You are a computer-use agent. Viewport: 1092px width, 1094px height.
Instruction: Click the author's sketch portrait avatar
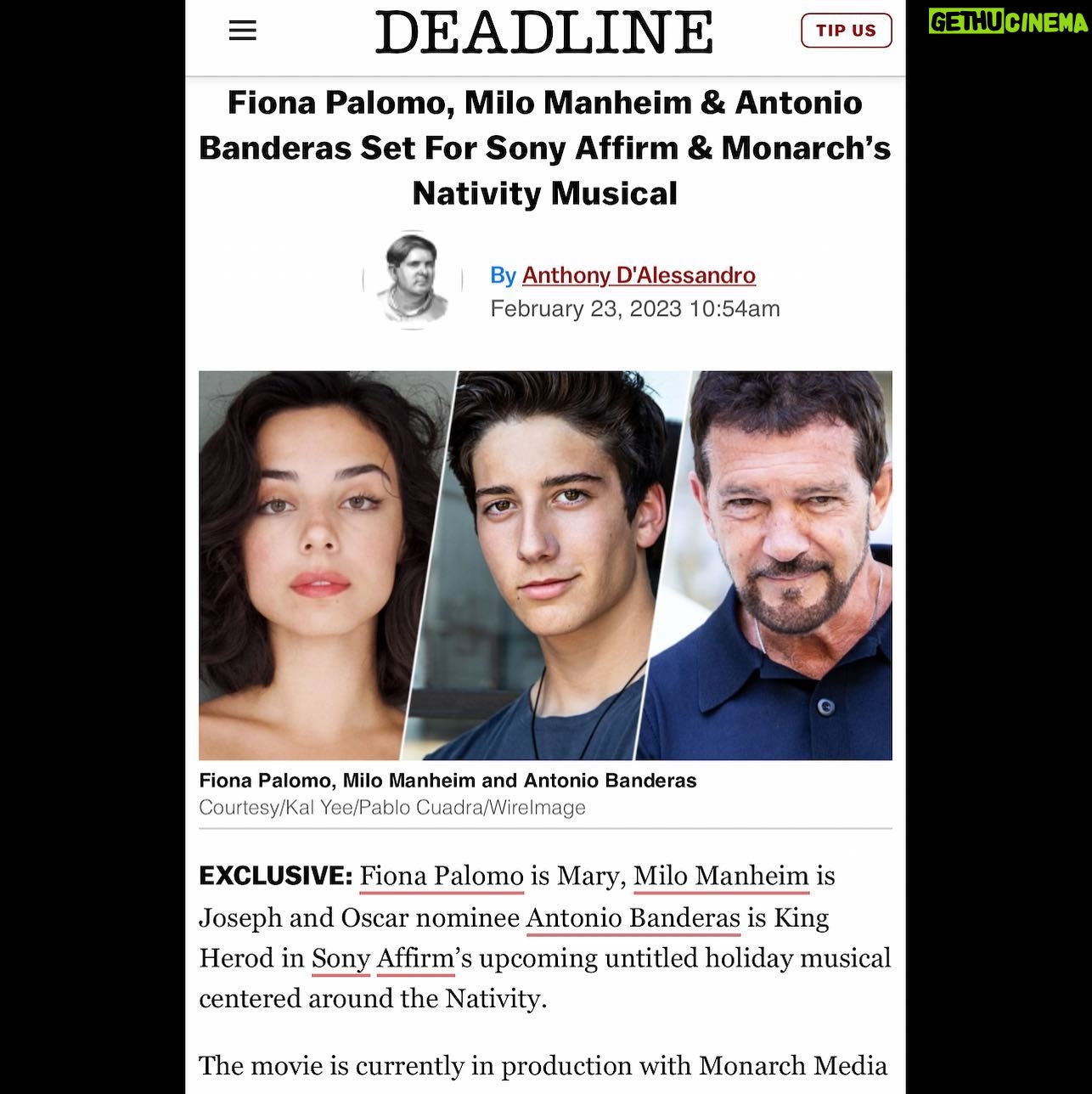413,279
